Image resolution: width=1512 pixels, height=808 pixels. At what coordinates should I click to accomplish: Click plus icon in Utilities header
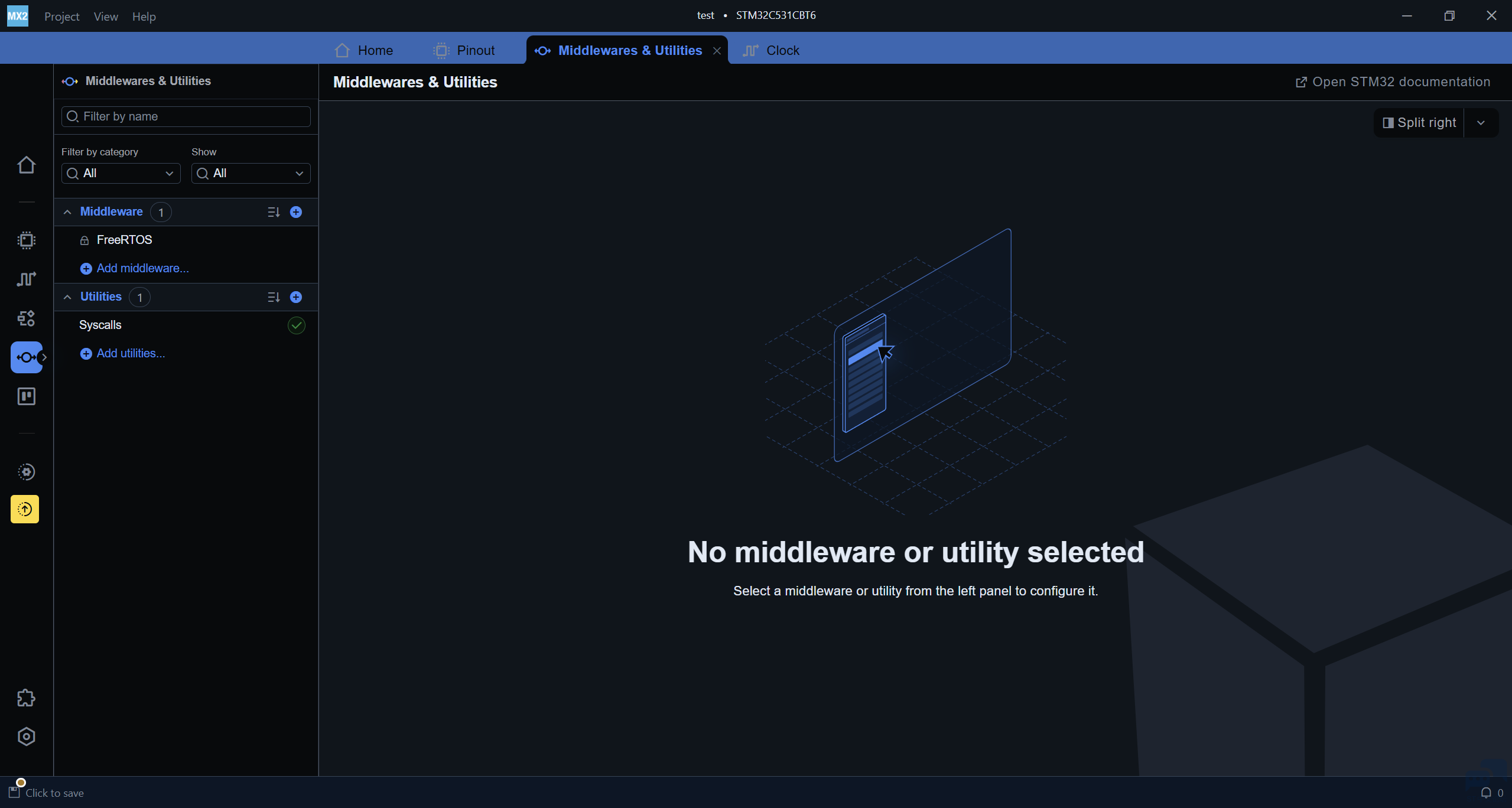(296, 297)
